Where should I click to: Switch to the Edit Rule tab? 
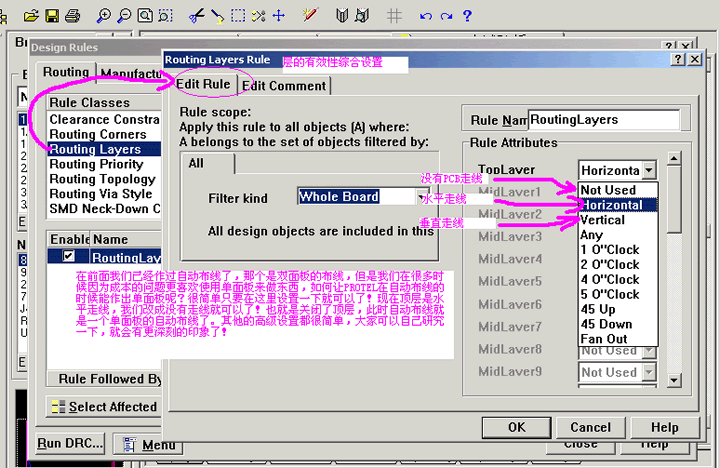(x=203, y=84)
